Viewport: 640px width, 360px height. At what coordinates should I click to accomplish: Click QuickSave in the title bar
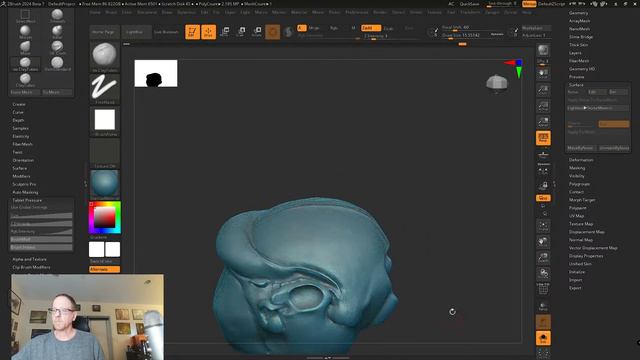[x=470, y=4]
